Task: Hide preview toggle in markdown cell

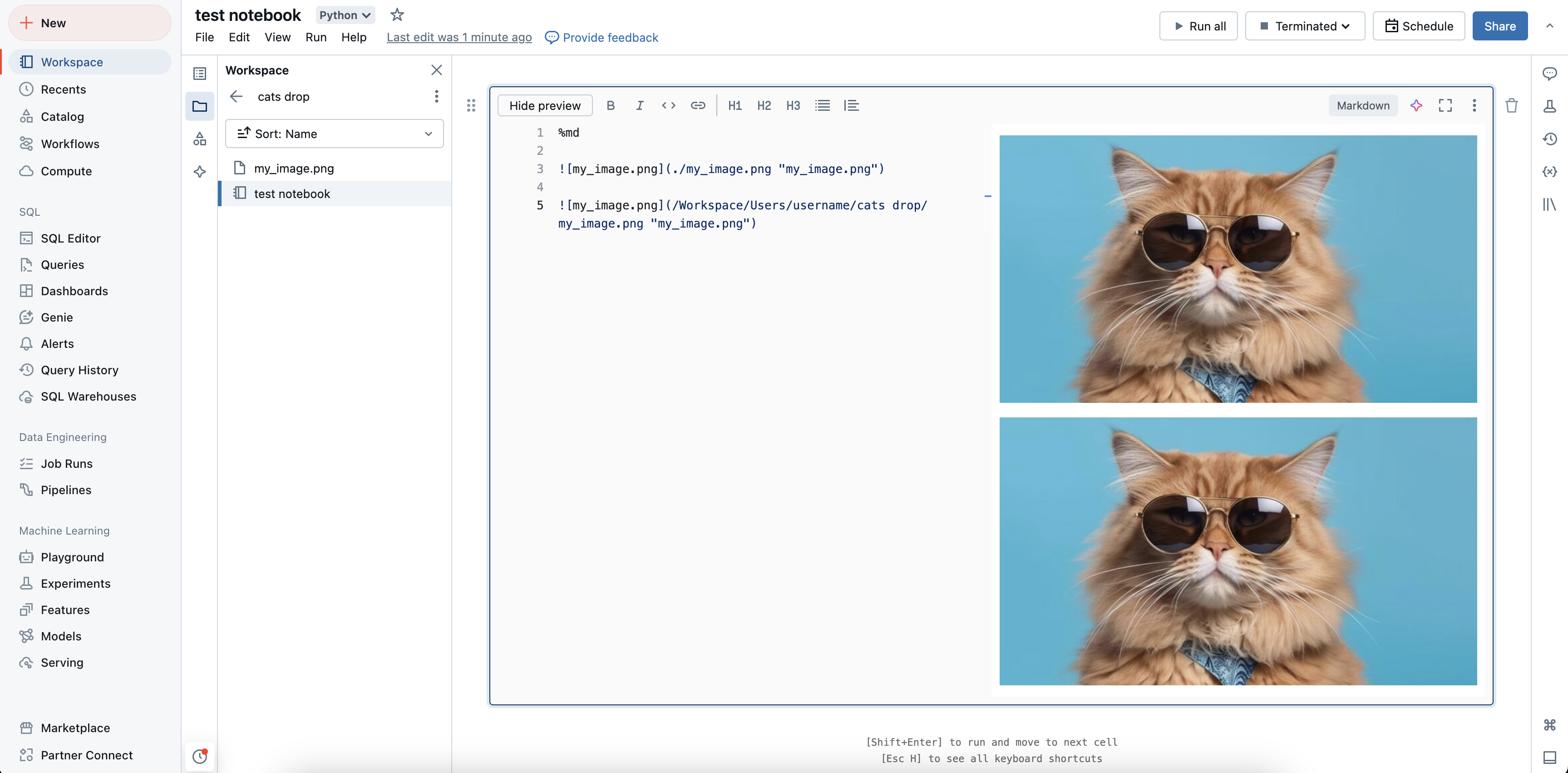Action: (544, 105)
